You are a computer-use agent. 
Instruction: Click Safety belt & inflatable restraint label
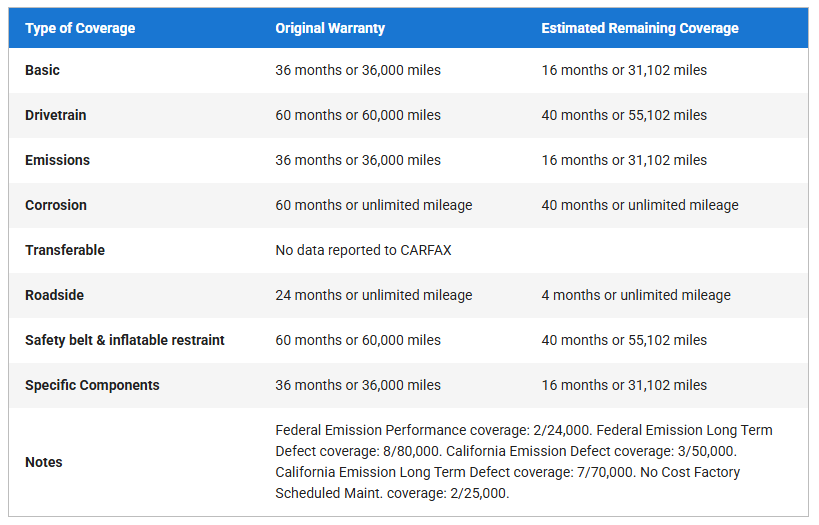[125, 340]
